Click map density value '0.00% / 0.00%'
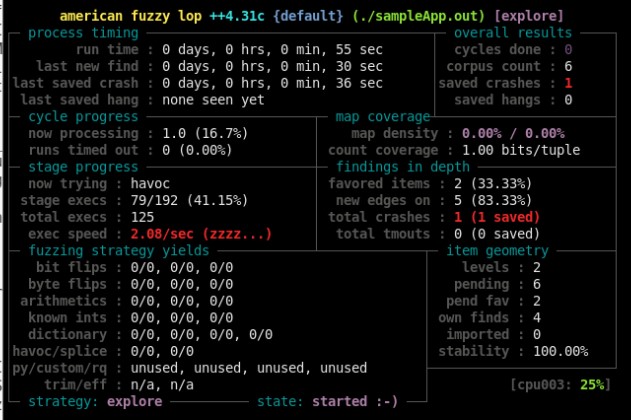 click(513, 134)
